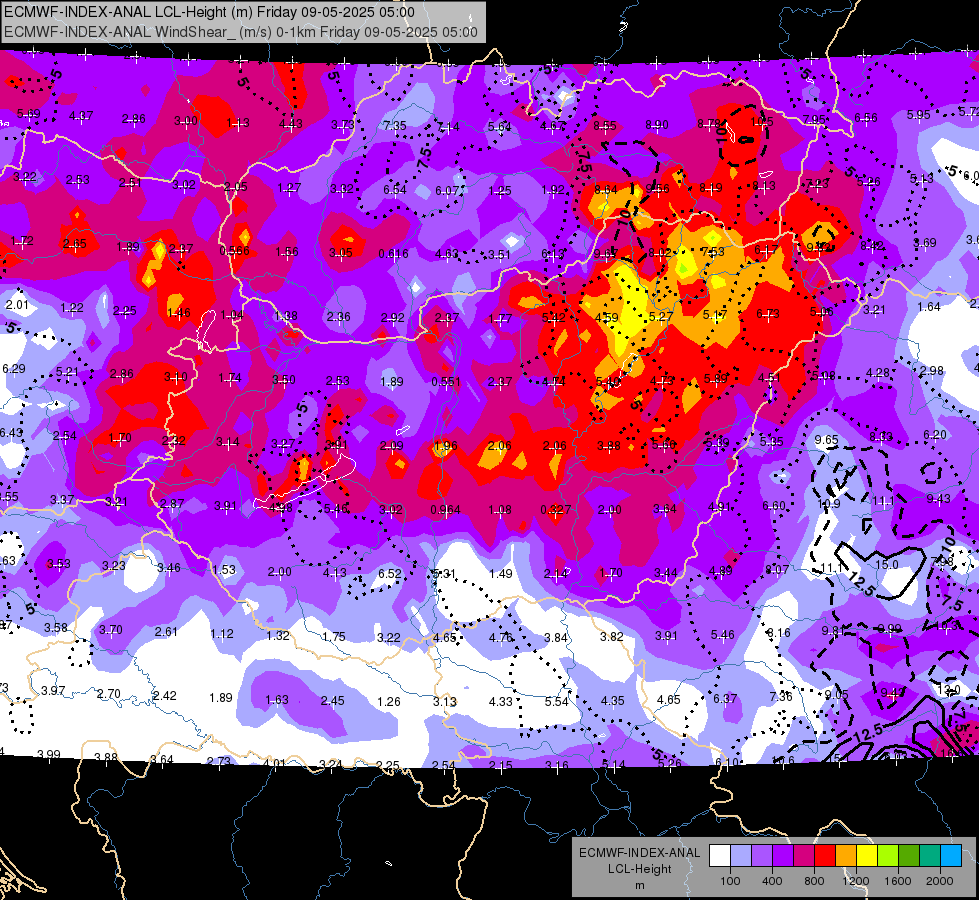Click the grid value 6.52

[x=390, y=573]
